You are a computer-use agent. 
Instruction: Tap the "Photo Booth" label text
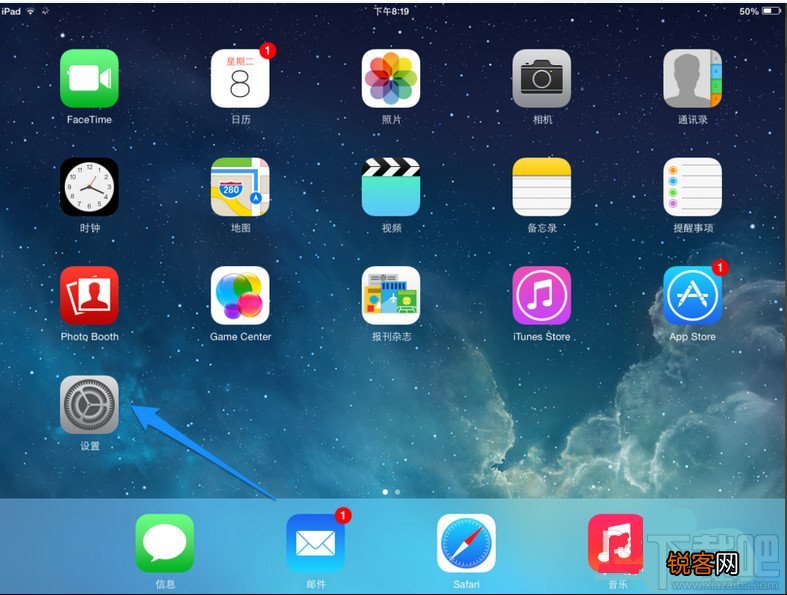(x=89, y=336)
